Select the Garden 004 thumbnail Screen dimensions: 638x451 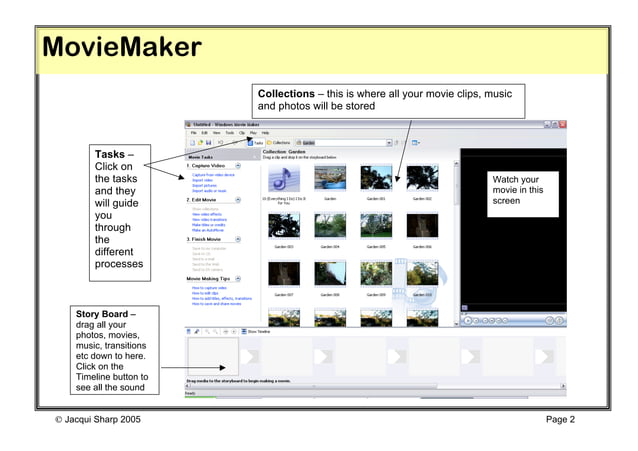(330, 226)
